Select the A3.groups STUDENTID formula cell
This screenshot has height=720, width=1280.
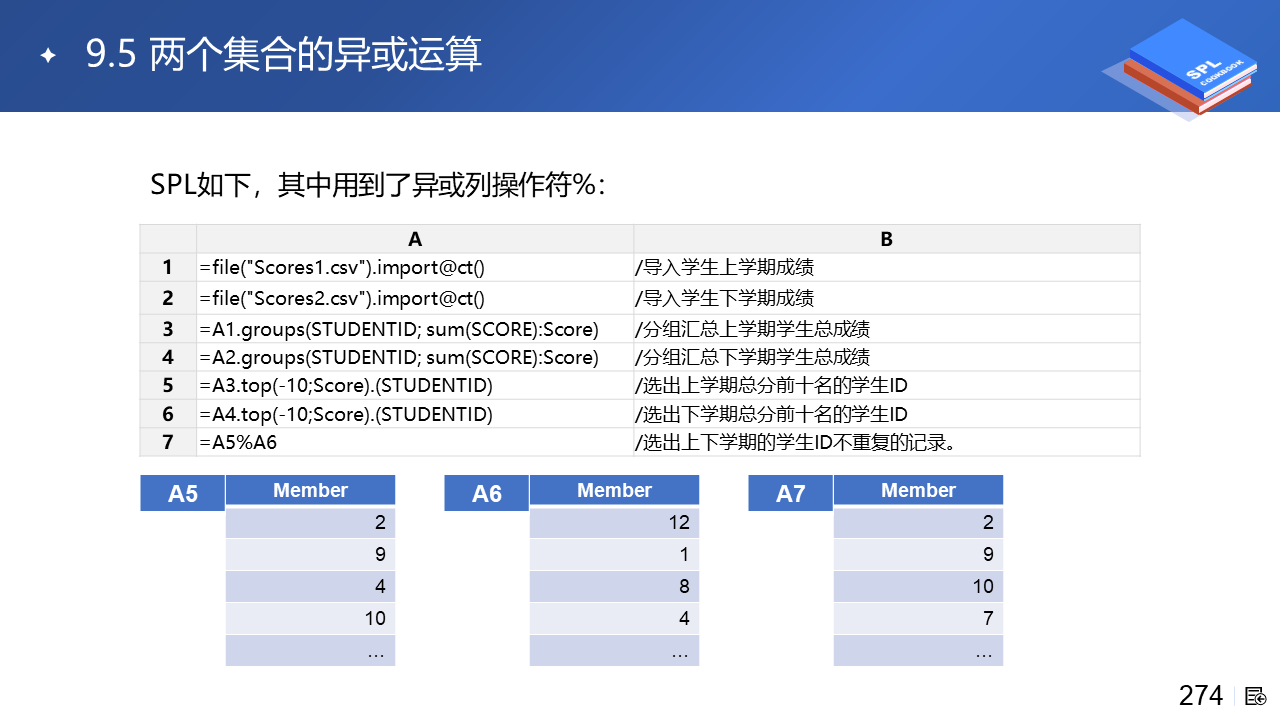click(415, 329)
